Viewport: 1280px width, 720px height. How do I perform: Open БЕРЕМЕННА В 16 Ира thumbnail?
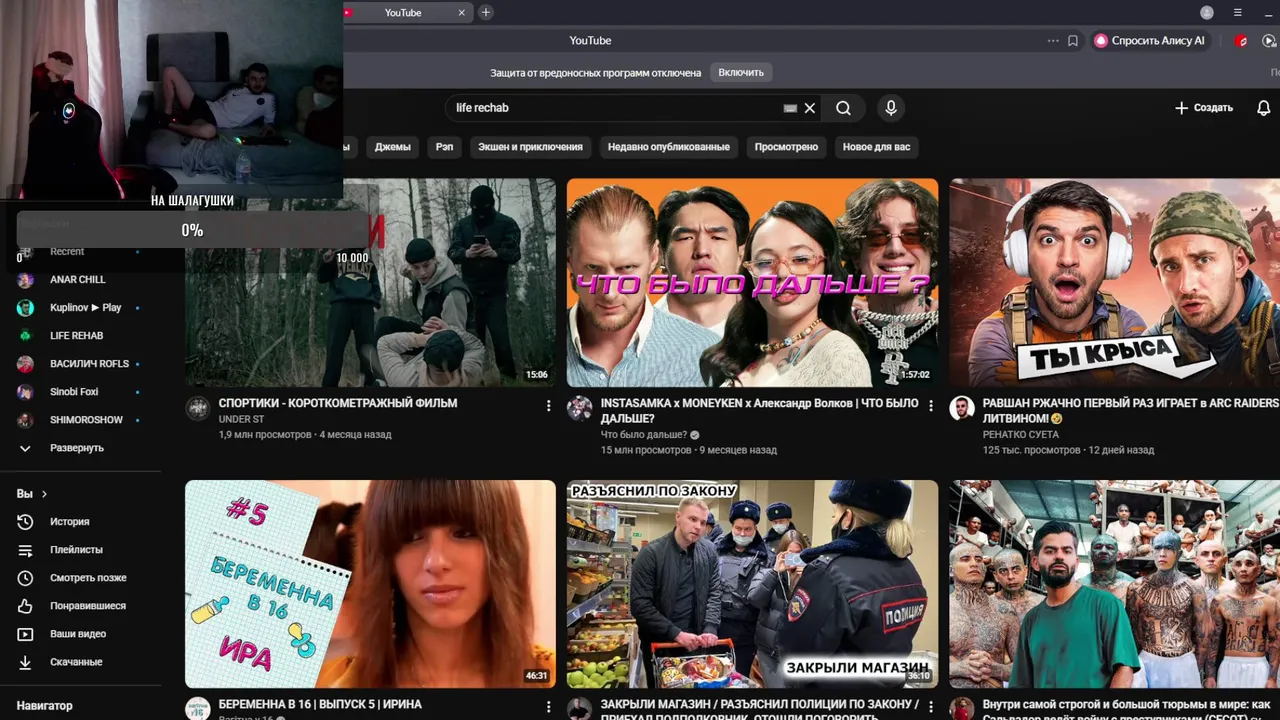[x=370, y=584]
